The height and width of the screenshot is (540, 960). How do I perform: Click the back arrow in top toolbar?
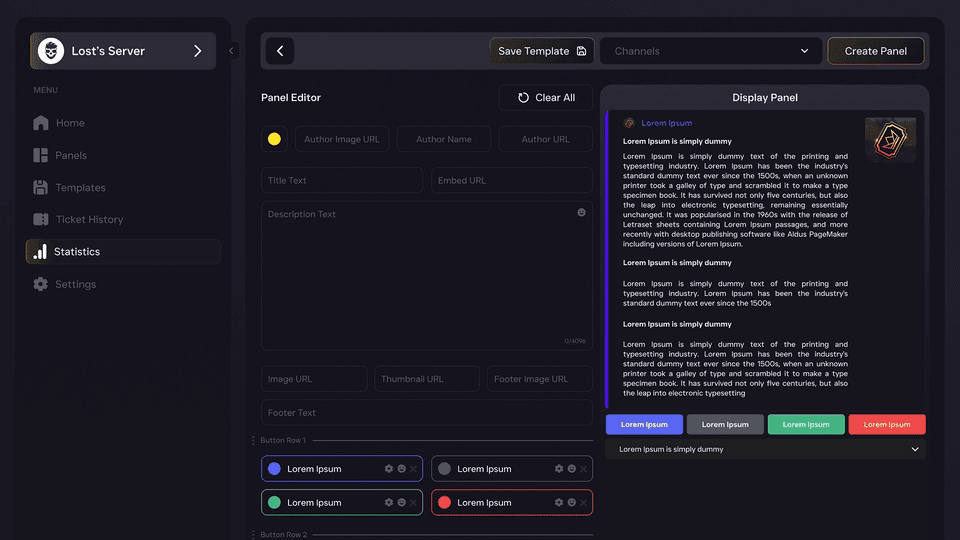[x=280, y=51]
